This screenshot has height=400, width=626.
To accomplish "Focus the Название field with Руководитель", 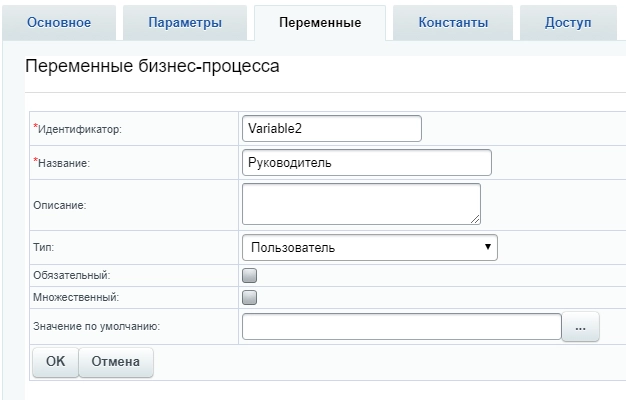I will coord(366,163).
